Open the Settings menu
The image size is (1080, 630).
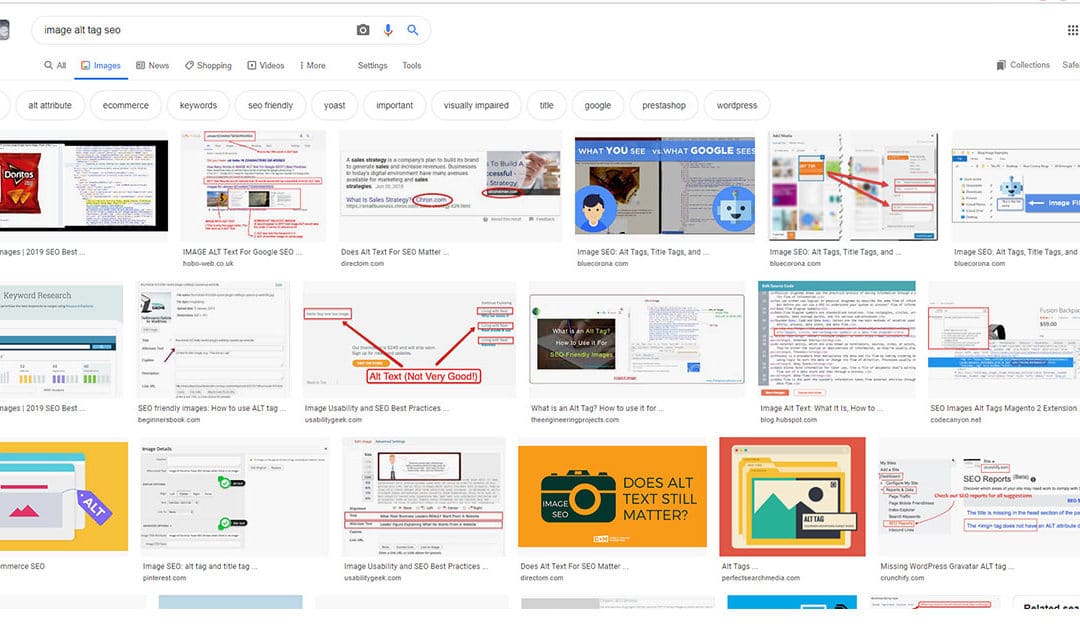tap(372, 65)
